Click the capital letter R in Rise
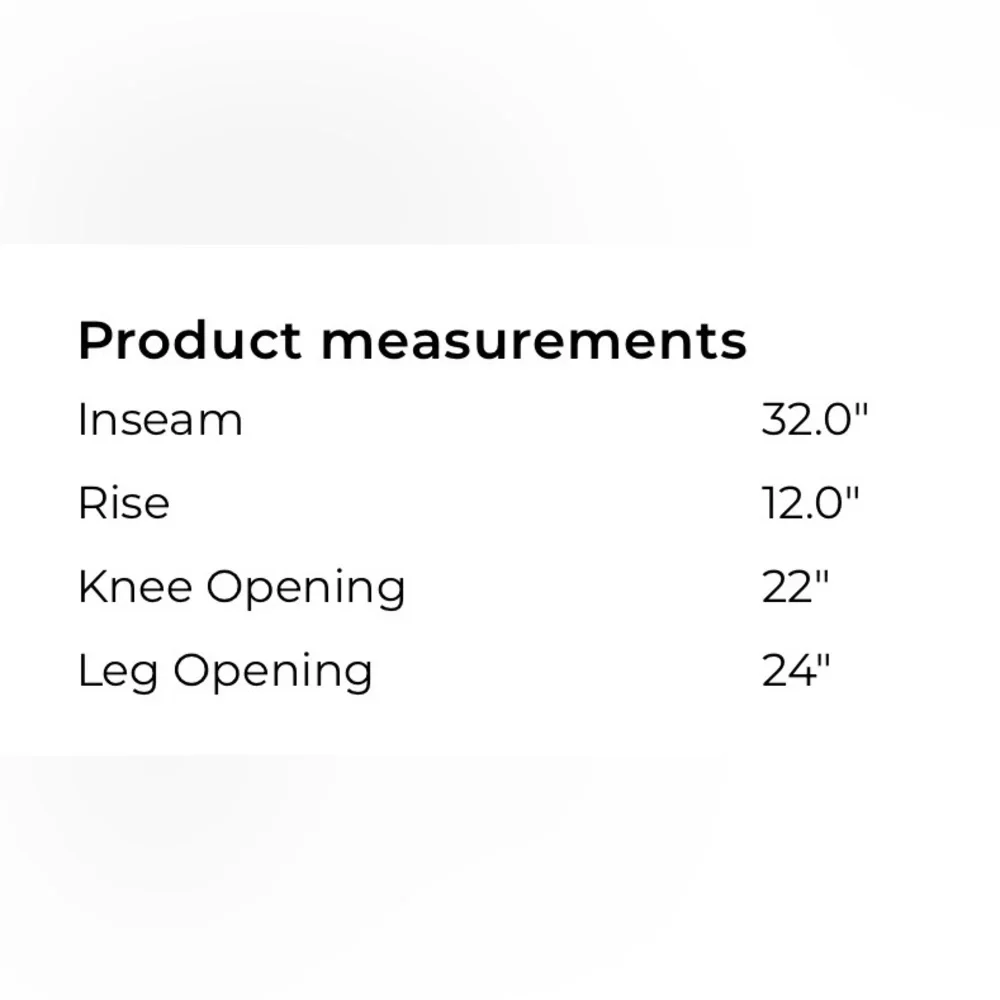The width and height of the screenshot is (1000, 1000). pyautogui.click(x=92, y=504)
